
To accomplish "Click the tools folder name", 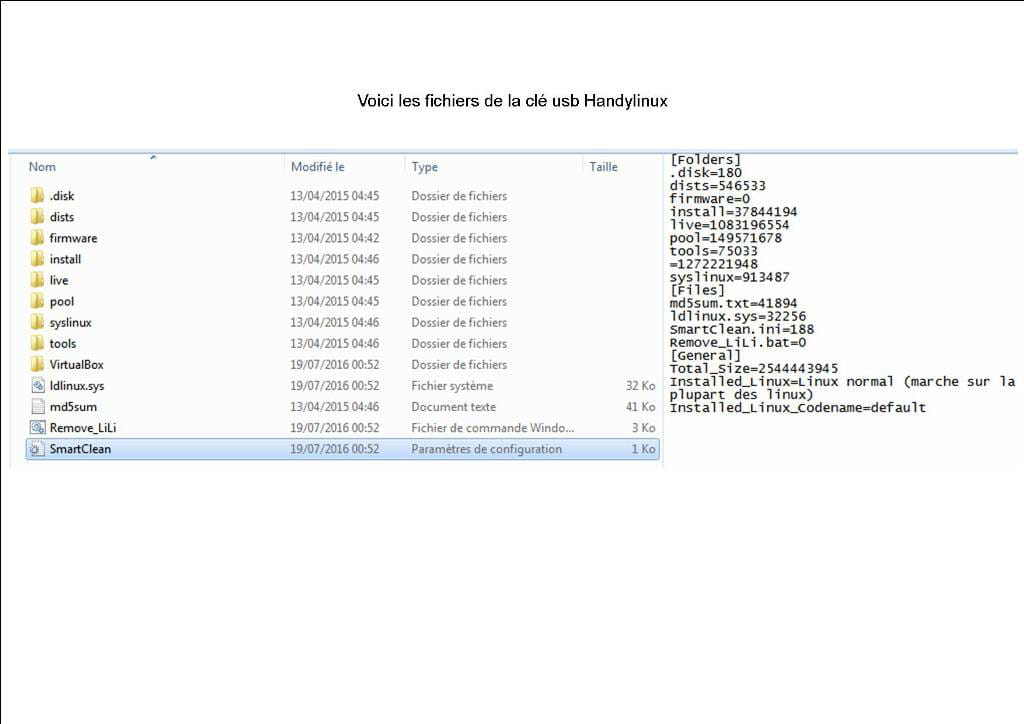I will [63, 343].
